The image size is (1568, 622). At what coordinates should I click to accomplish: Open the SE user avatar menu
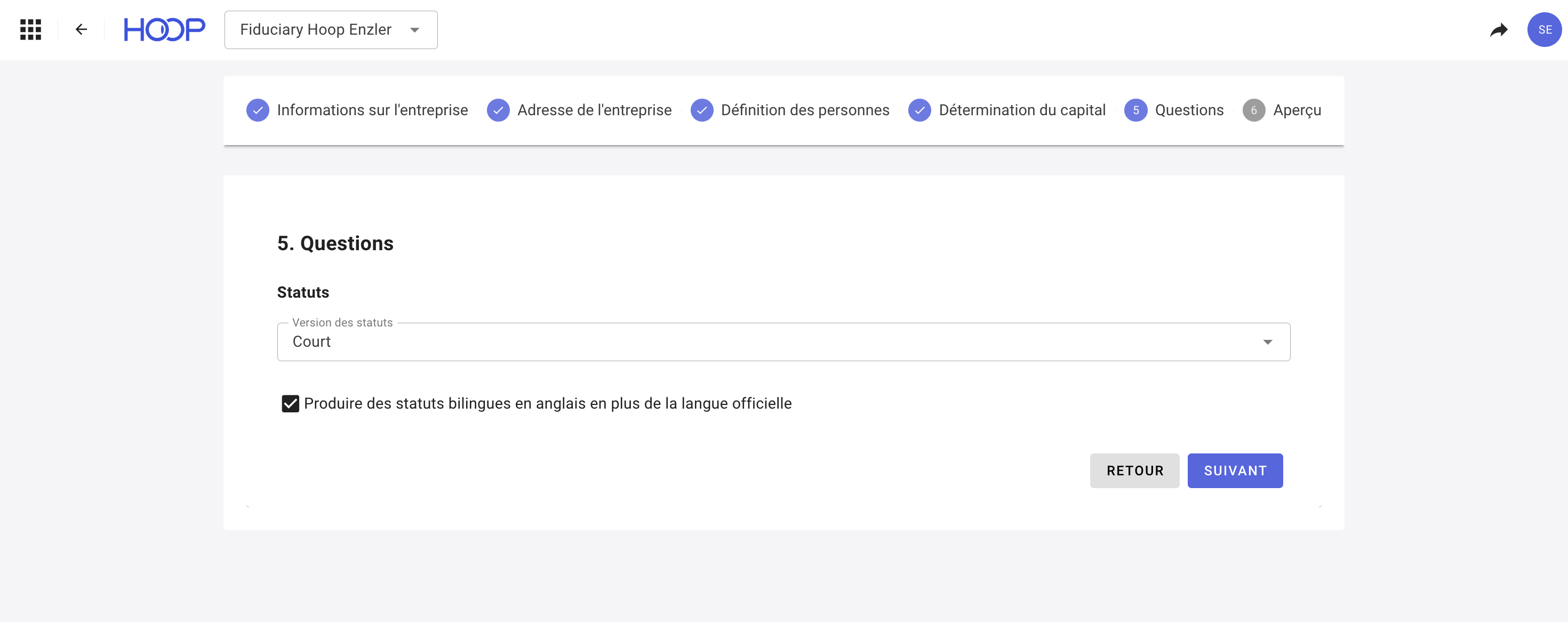[x=1543, y=29]
